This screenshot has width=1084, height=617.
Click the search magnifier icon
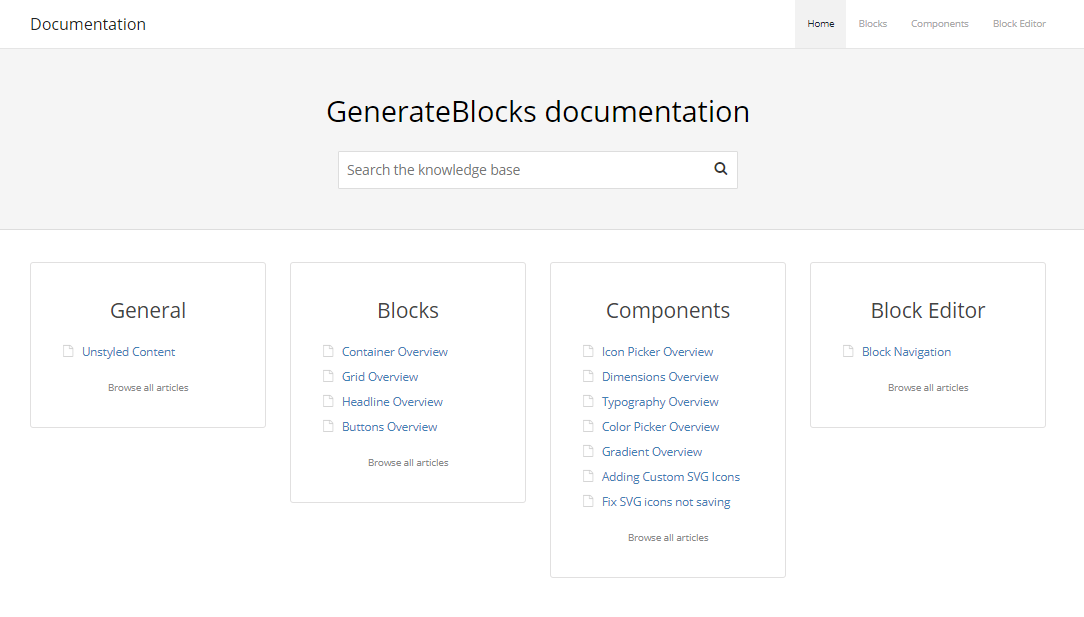coord(720,169)
